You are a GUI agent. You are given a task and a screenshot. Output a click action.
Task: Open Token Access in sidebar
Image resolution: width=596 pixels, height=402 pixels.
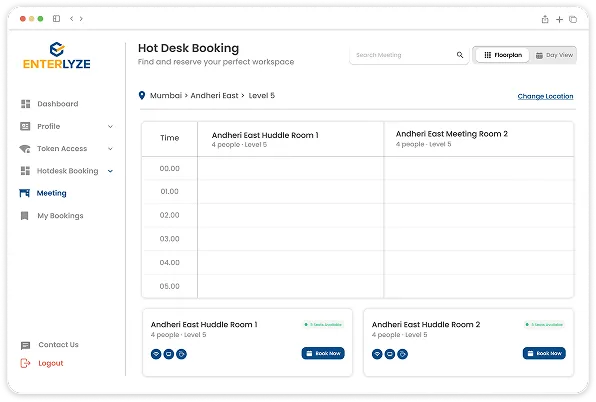[x=62, y=149]
